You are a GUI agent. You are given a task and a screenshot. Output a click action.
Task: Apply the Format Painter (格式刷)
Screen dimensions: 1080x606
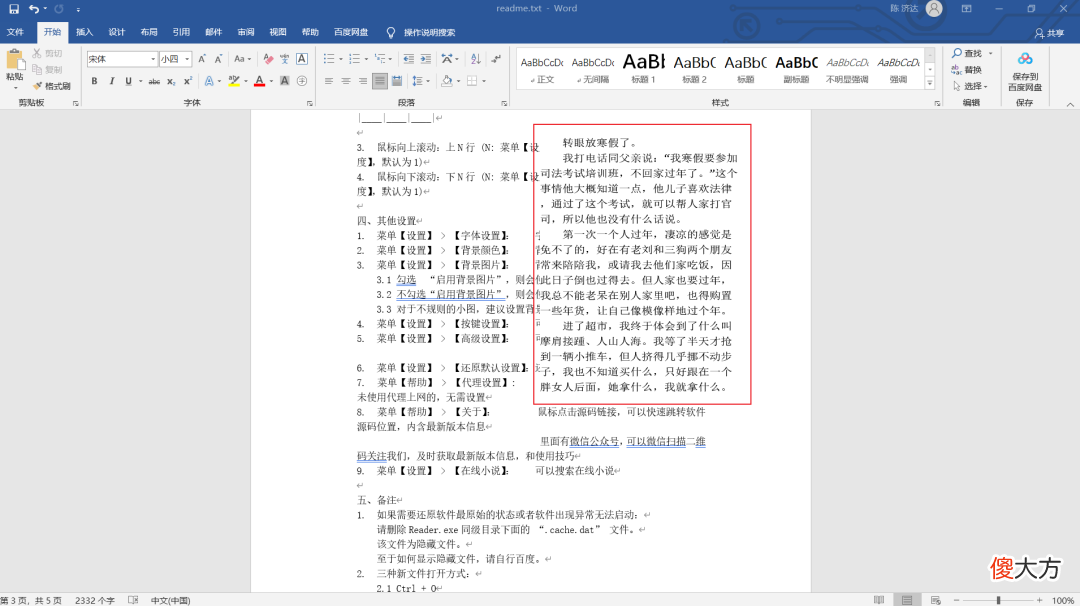52,86
